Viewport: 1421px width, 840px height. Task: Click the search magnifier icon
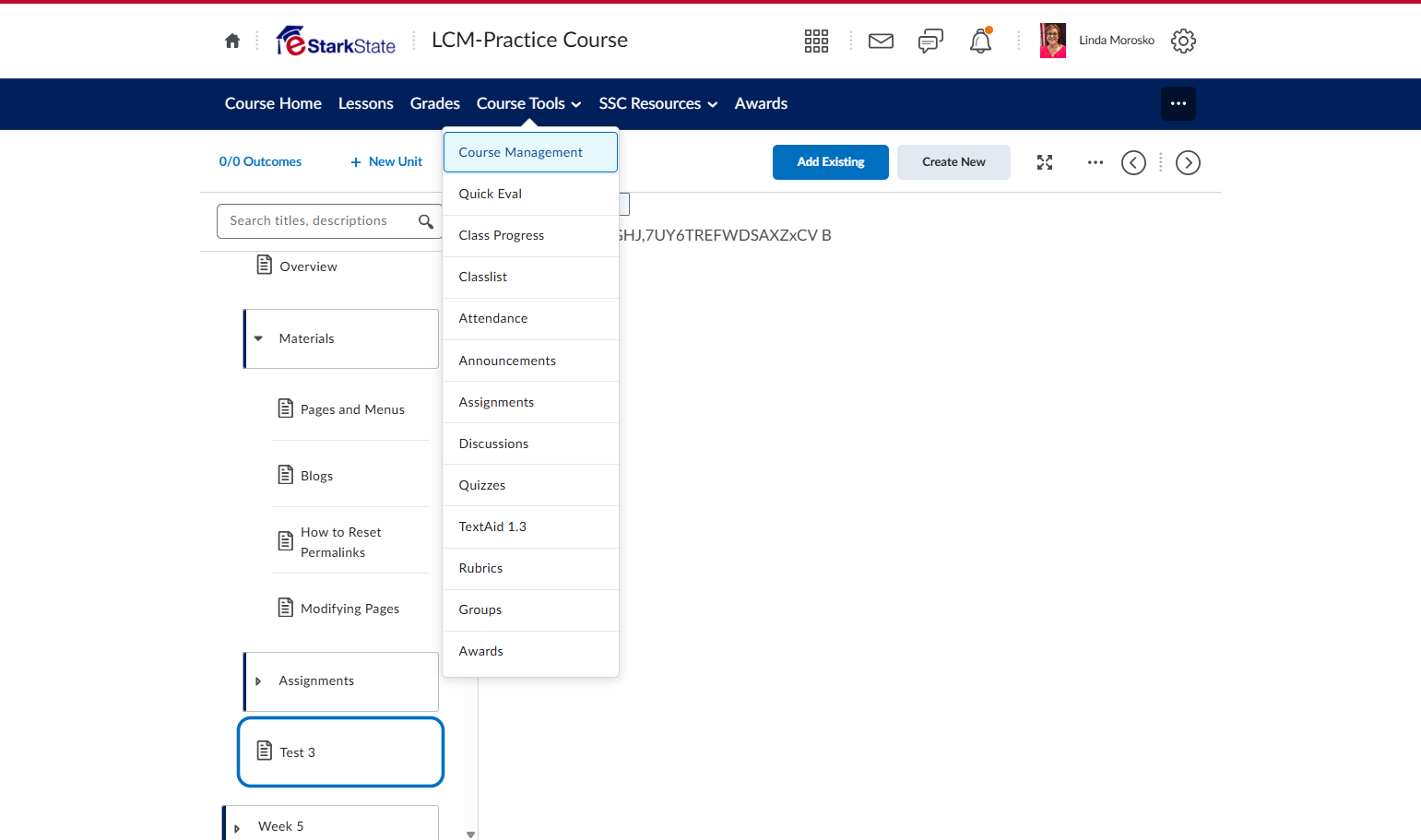(425, 221)
